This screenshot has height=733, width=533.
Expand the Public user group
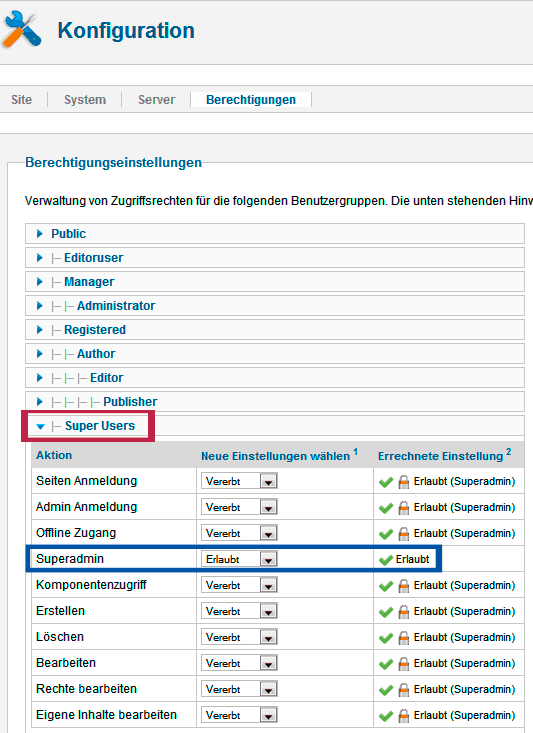click(40, 233)
